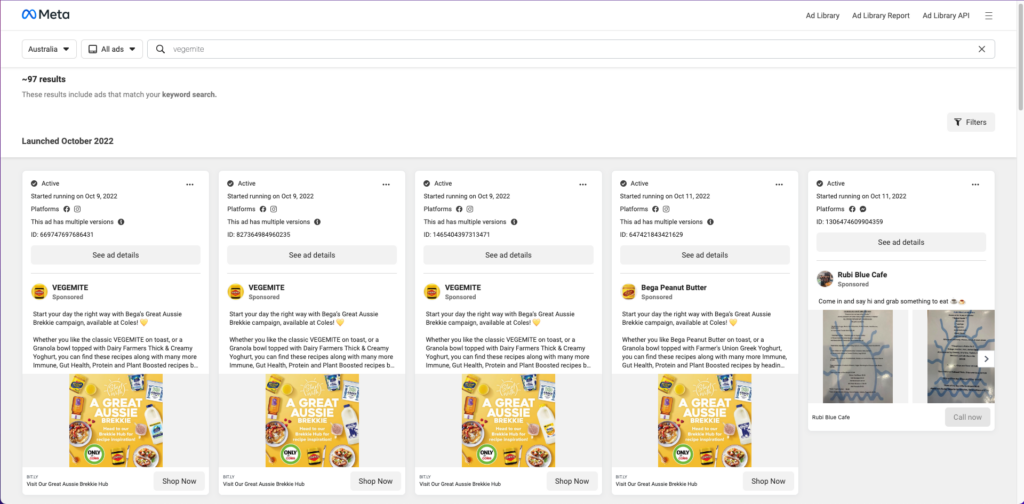Viewport: 1024px width, 504px height.
Task: See ad details for ad 1465404397313471
Action: (x=509, y=255)
